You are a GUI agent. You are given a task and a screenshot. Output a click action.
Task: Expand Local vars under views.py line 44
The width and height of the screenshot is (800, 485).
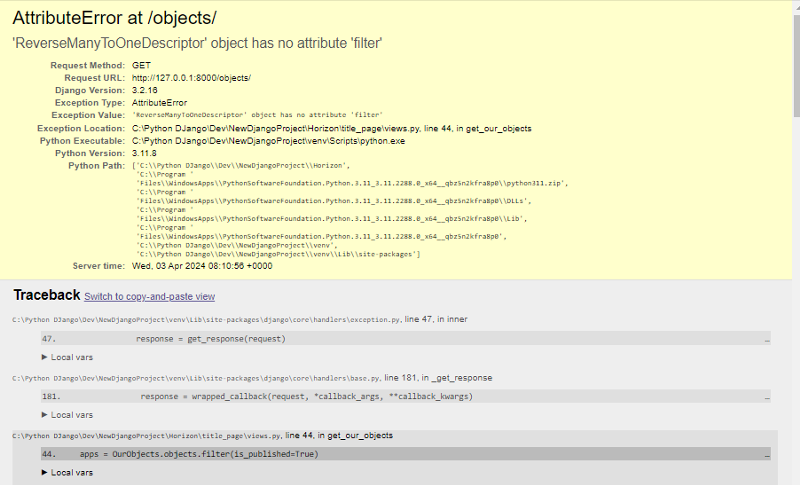point(67,472)
